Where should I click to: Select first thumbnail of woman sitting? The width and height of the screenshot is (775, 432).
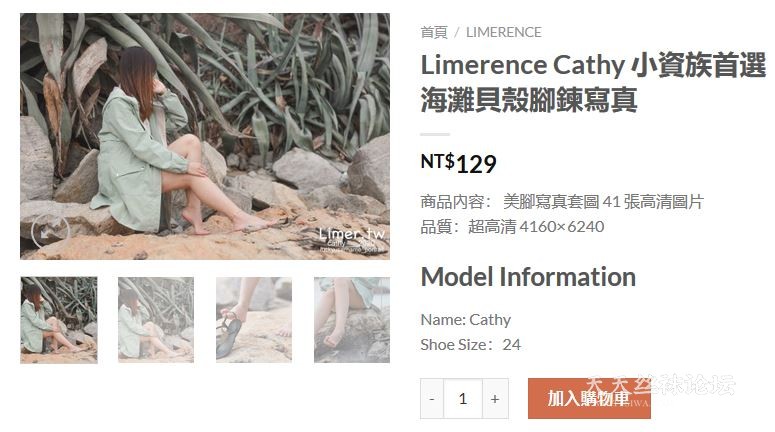tap(59, 320)
